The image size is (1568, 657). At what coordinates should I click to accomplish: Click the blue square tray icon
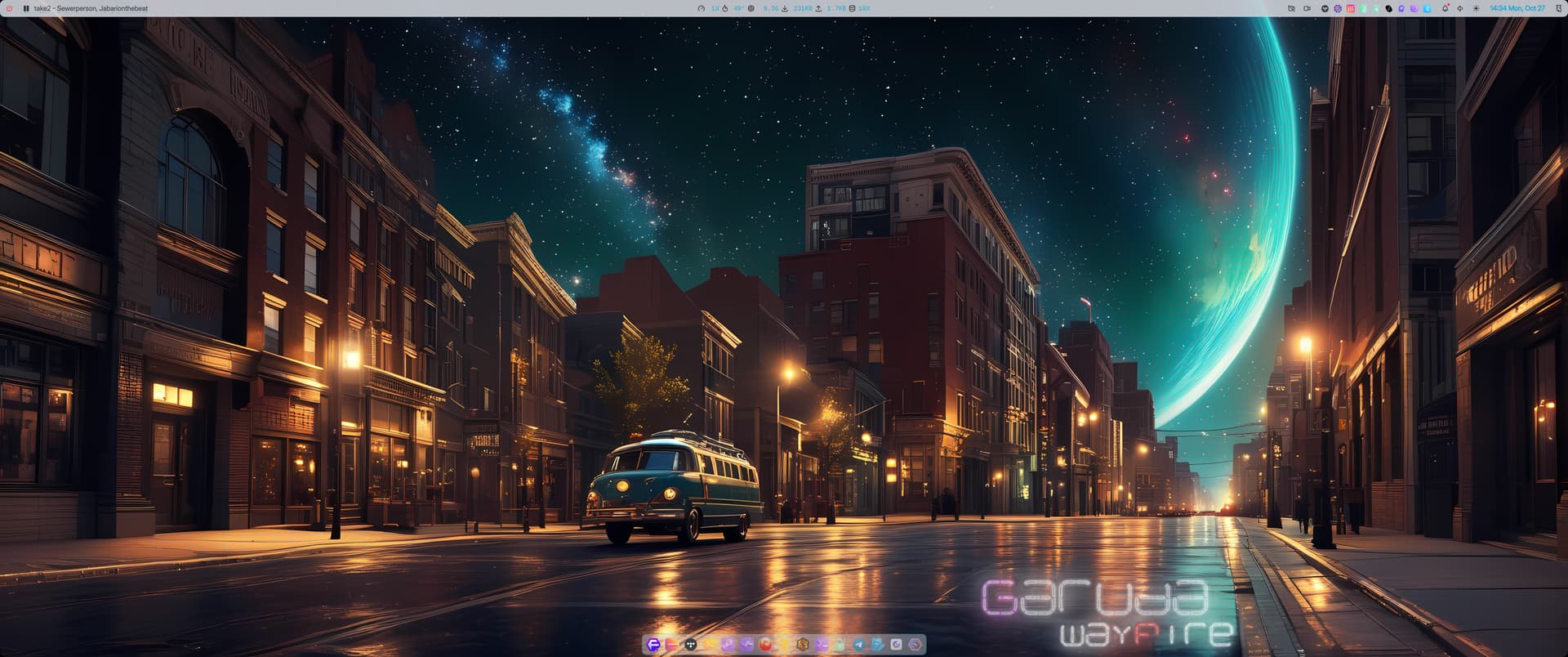pos(1427,8)
